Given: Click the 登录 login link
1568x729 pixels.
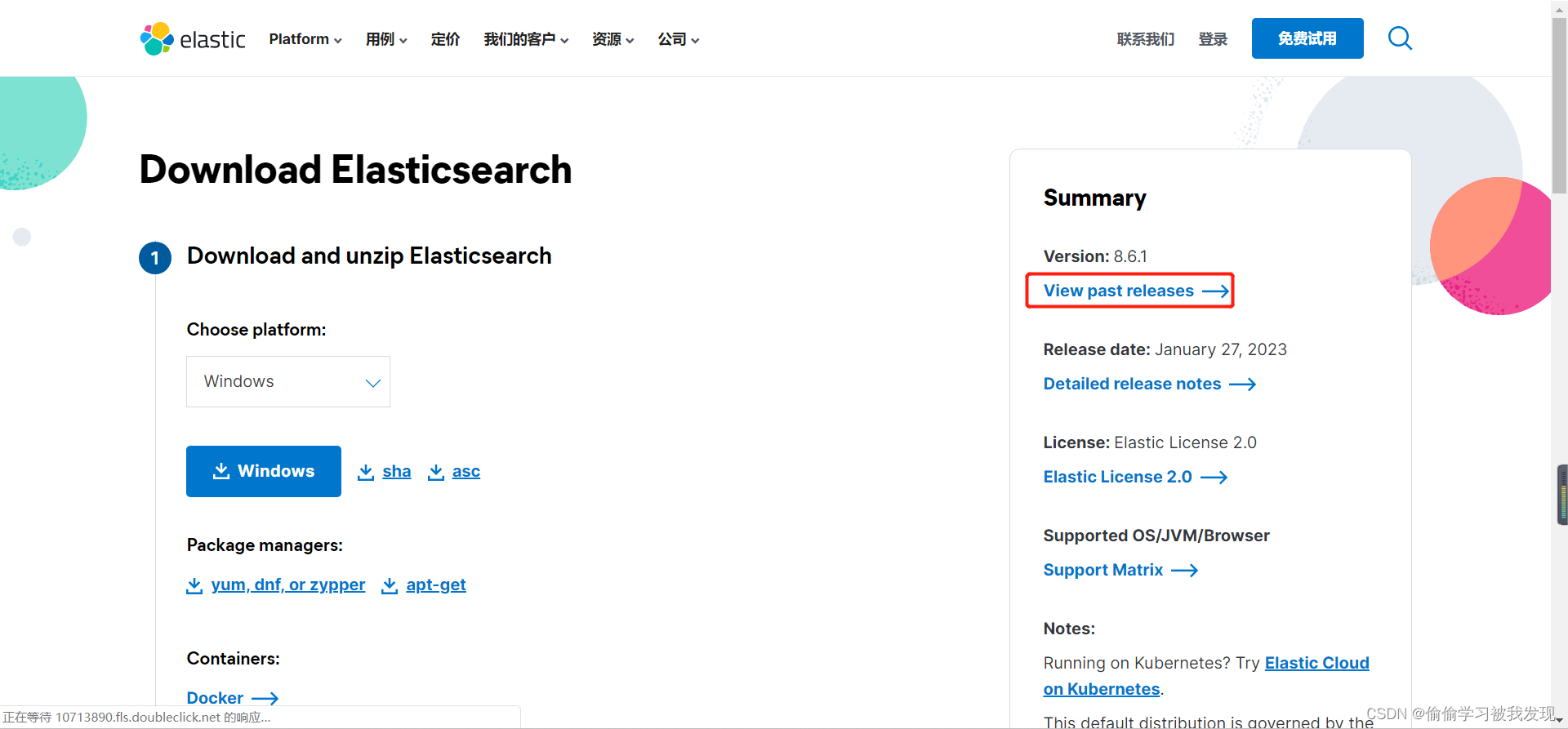Looking at the screenshot, I should pos(1213,39).
